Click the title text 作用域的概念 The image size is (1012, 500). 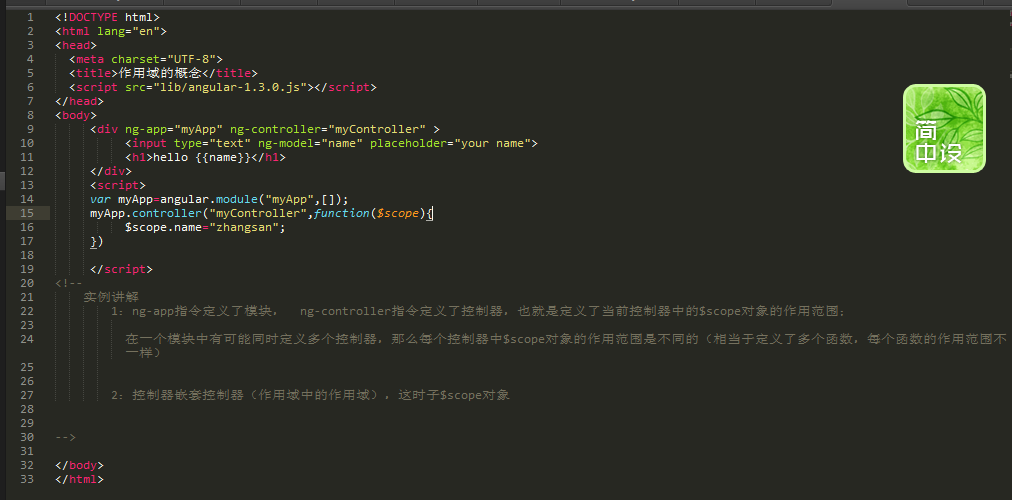click(160, 73)
